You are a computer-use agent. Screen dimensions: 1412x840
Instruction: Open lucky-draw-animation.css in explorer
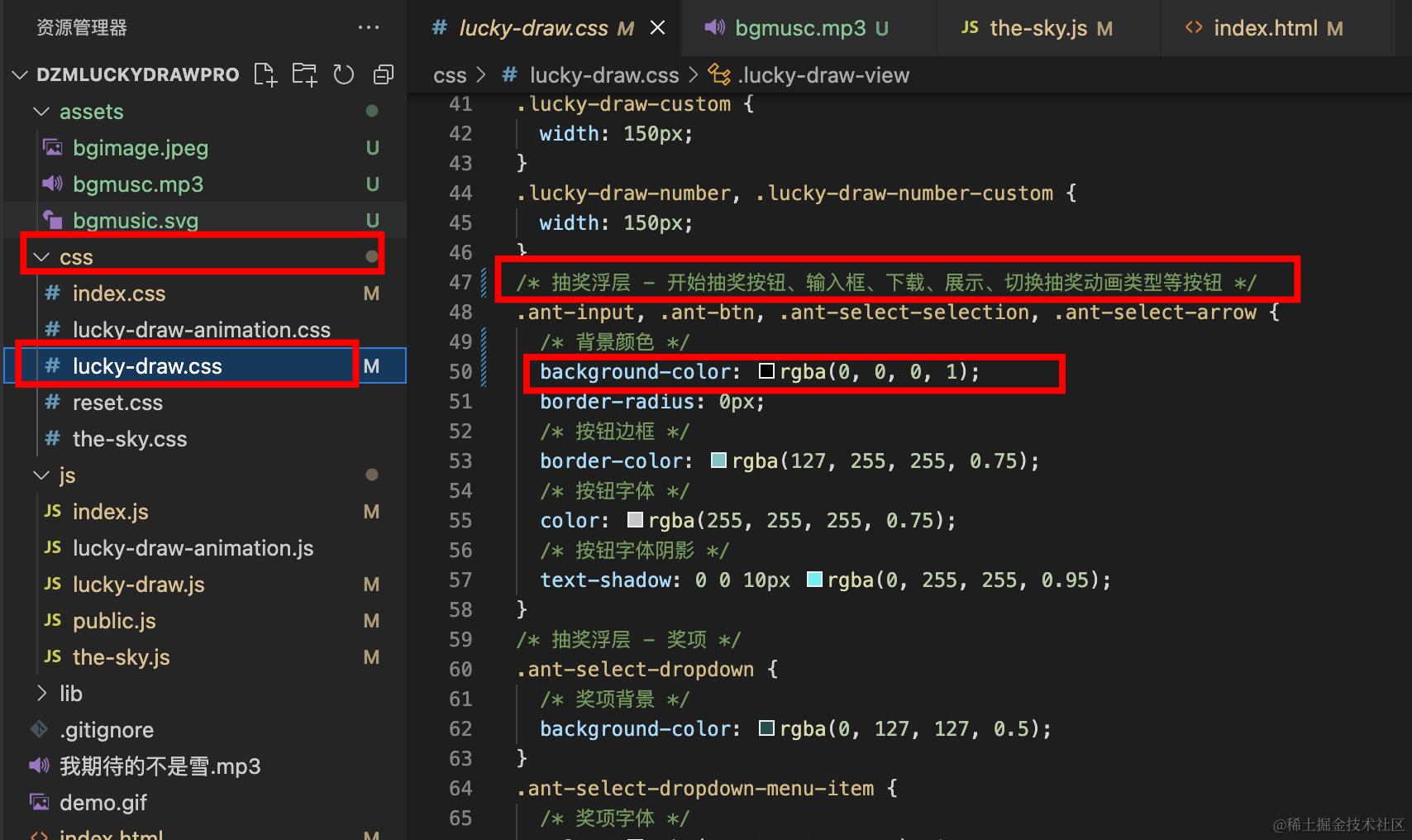point(202,330)
